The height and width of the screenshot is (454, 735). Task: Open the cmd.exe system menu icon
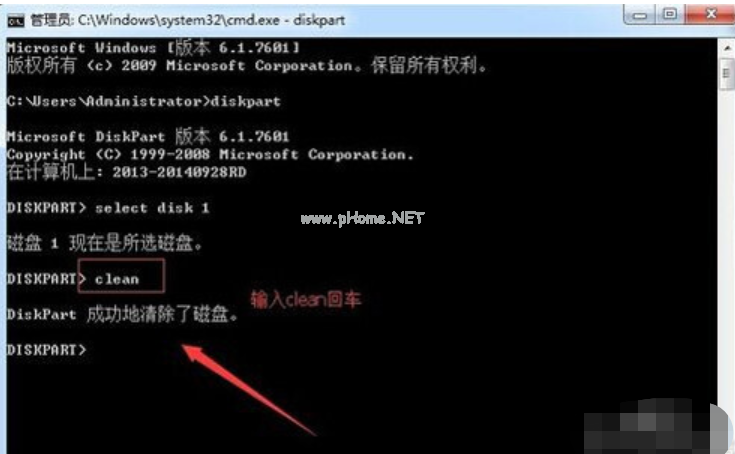pos(15,21)
